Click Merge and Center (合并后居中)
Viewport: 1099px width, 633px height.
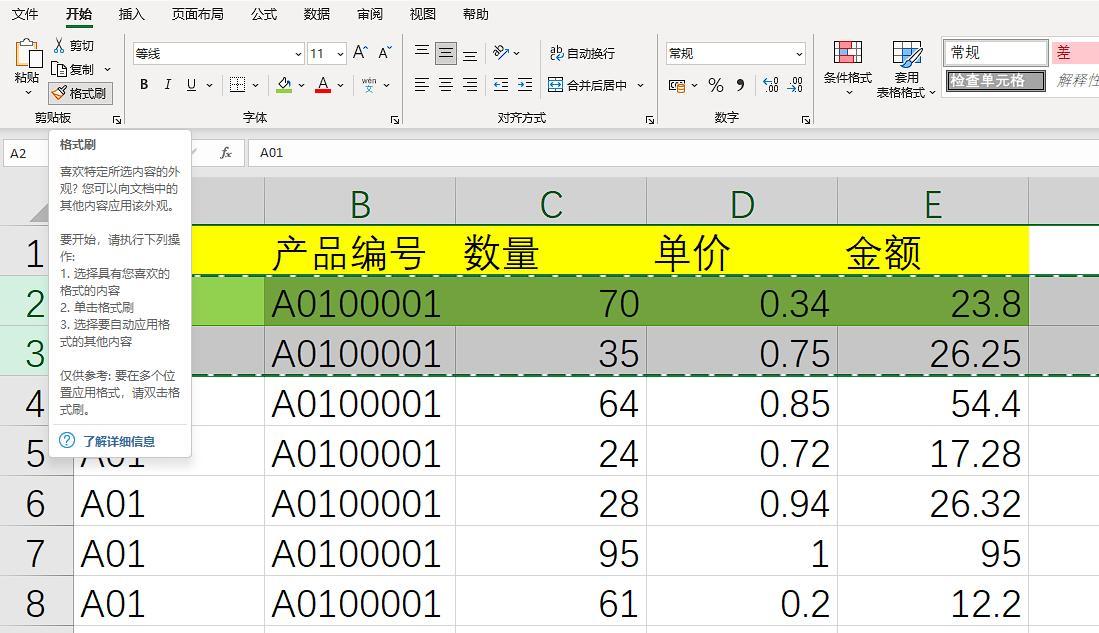(587, 85)
